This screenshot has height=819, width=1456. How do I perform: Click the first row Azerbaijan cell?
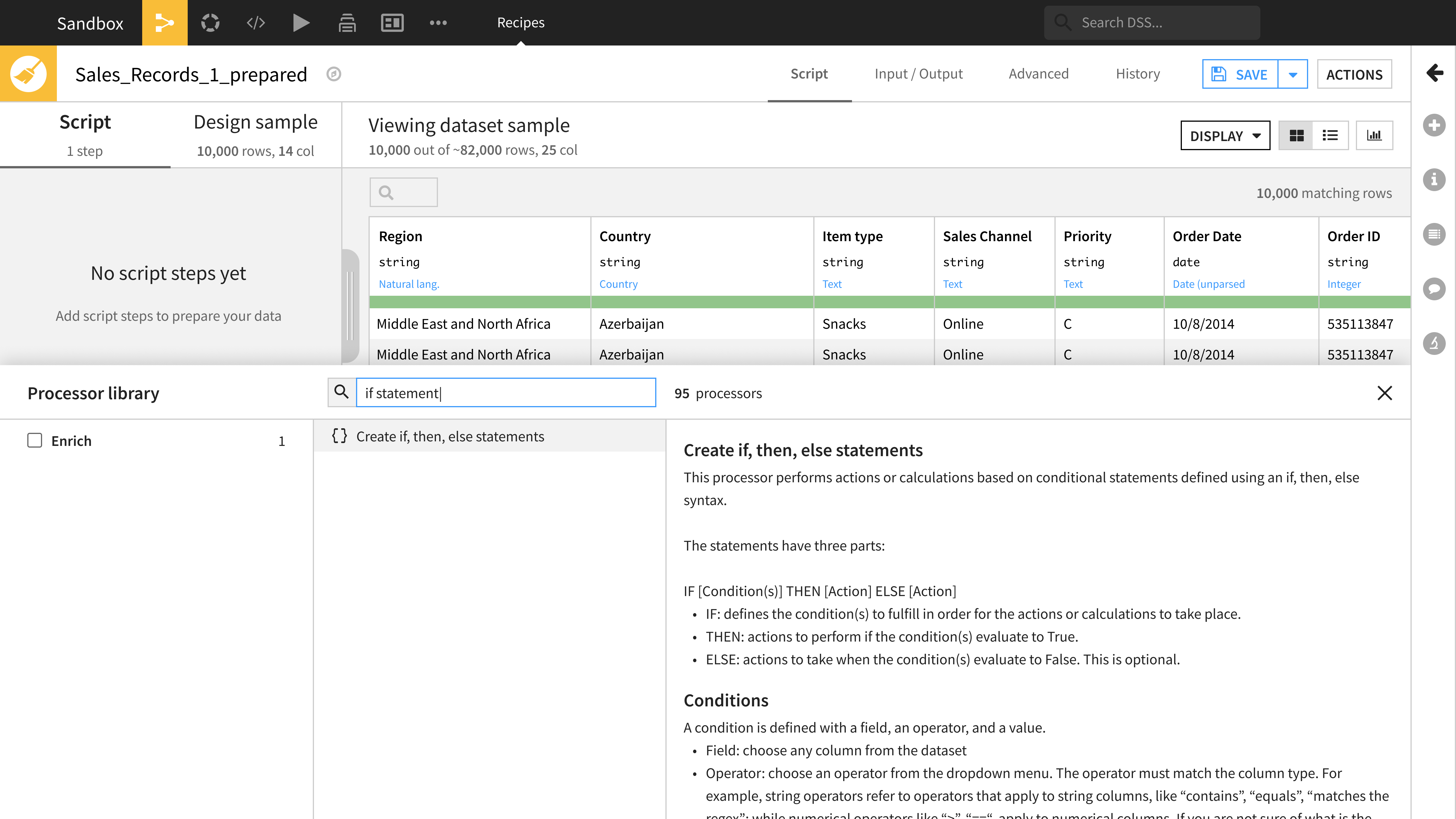[702, 323]
